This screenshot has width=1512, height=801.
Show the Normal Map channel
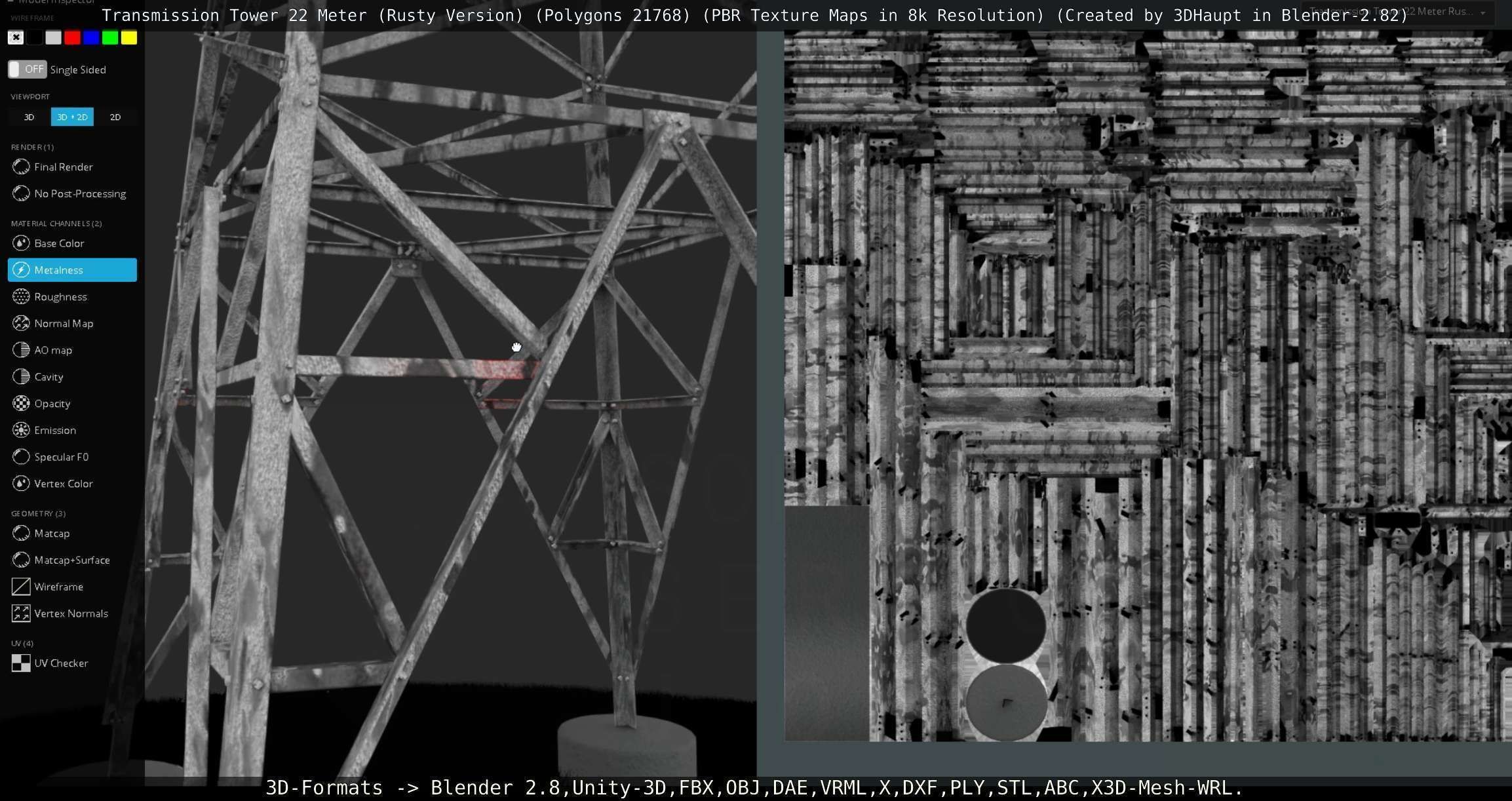tap(72, 323)
